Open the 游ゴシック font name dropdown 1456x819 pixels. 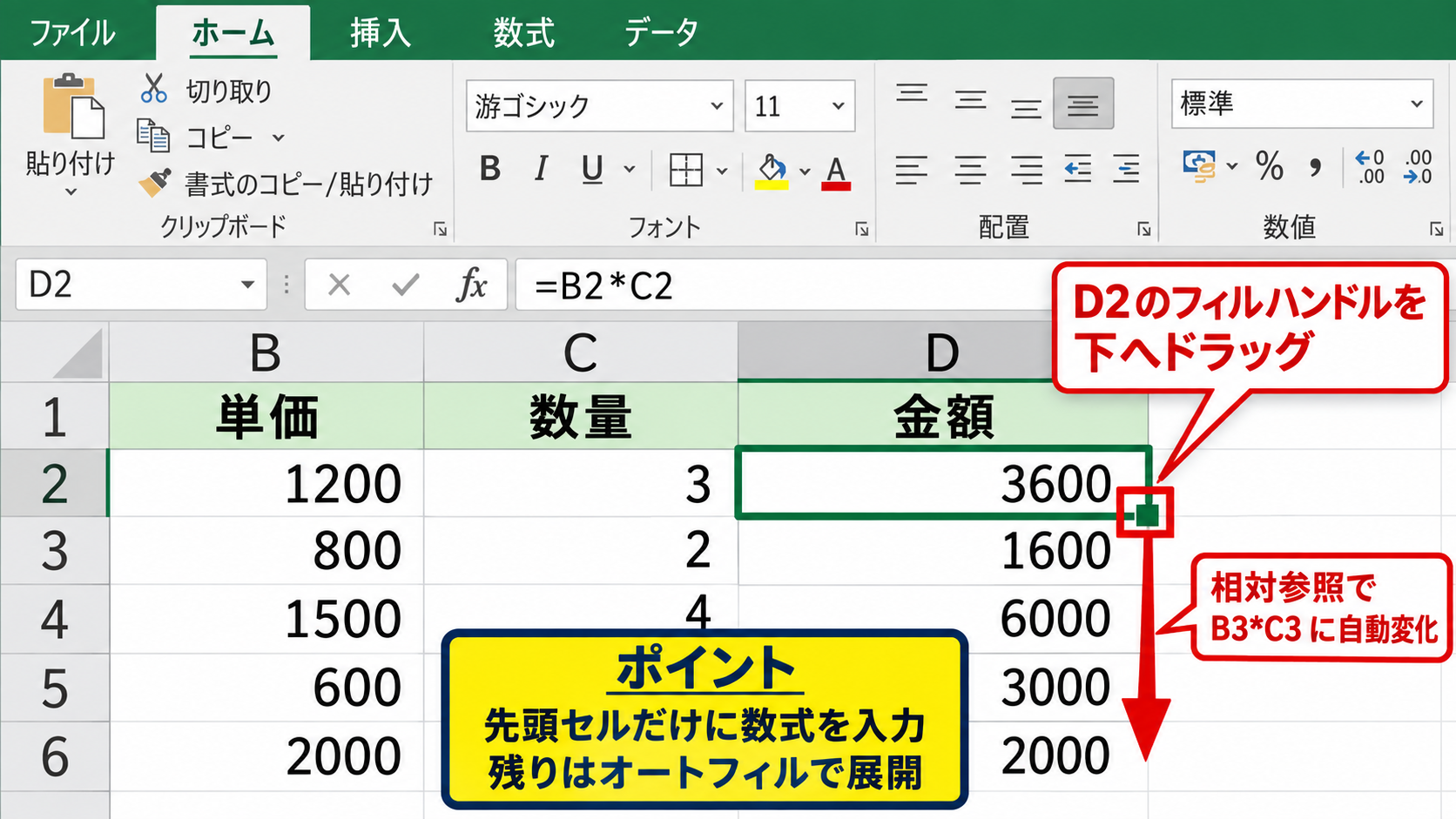coord(716,106)
